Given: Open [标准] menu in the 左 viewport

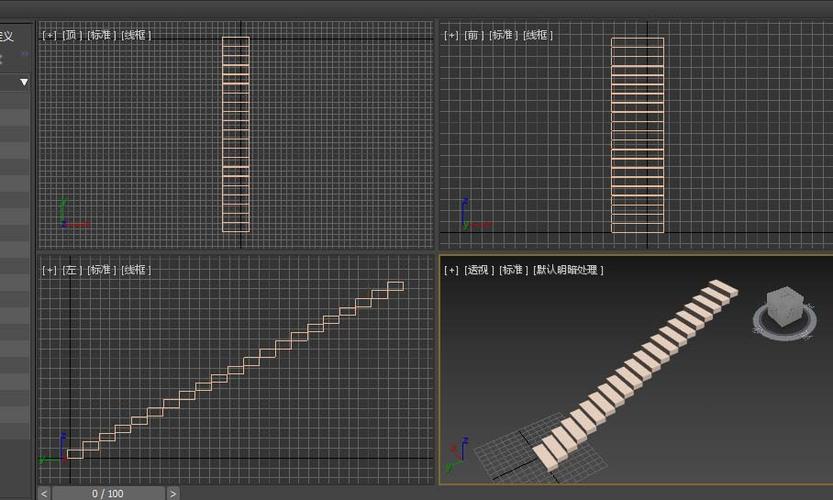Looking at the screenshot, I should 101,270.
